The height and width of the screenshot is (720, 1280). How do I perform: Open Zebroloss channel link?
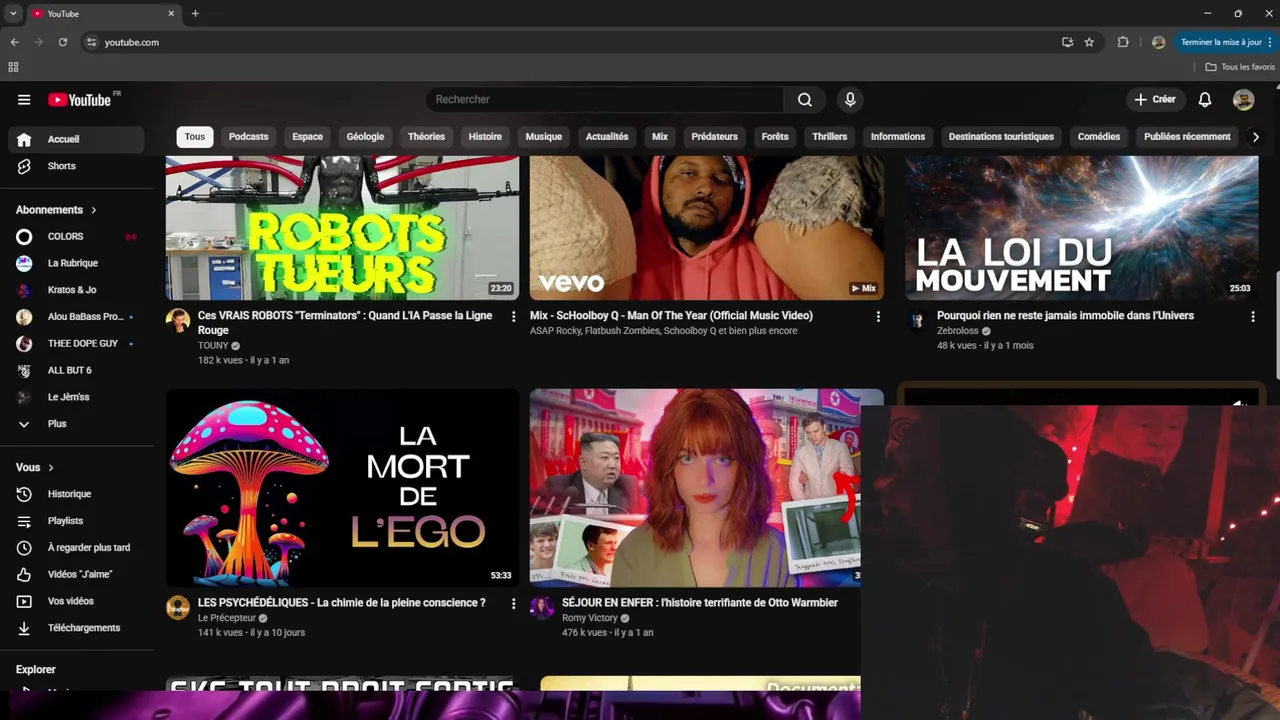(957, 330)
